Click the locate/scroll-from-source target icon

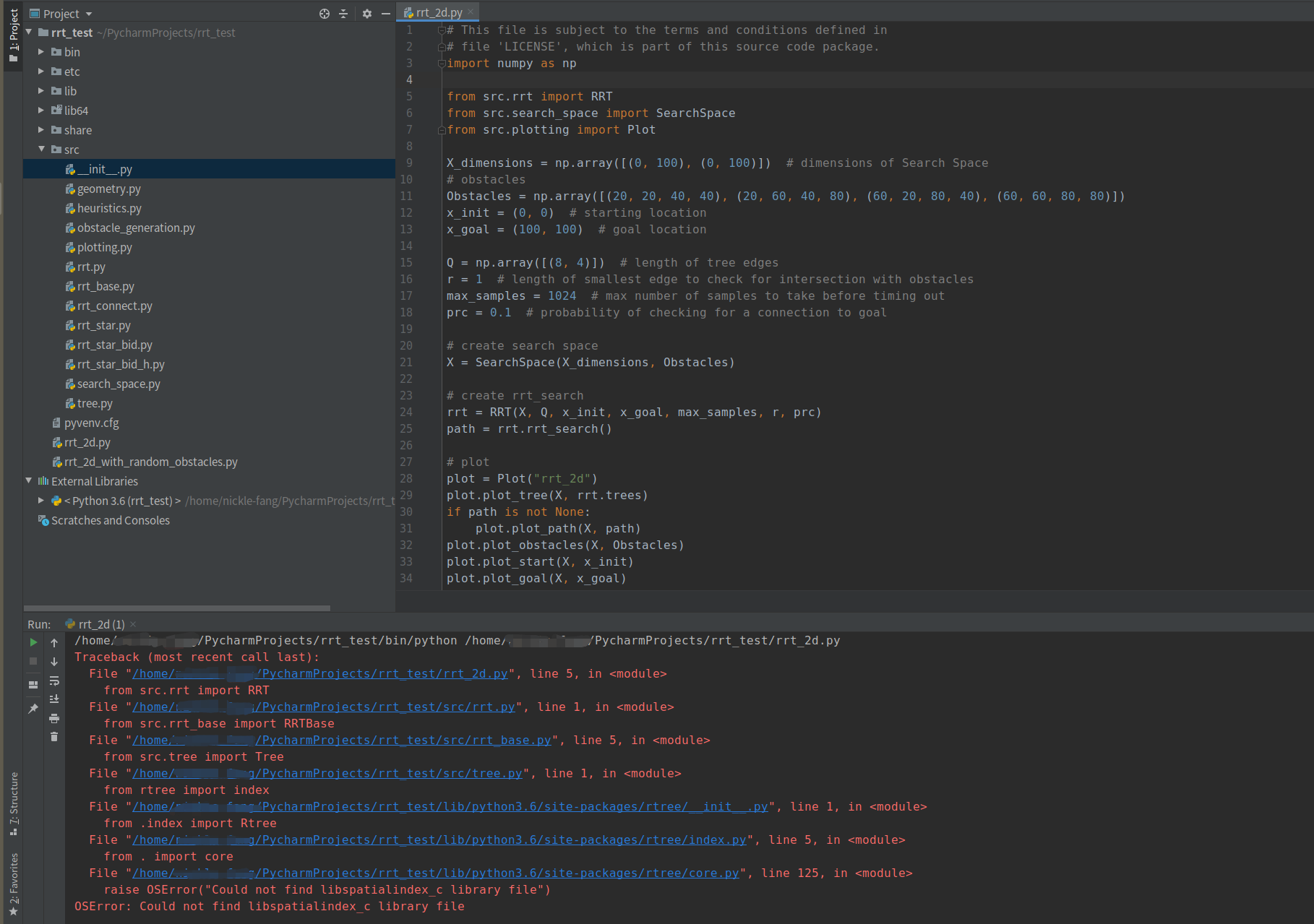point(325,14)
